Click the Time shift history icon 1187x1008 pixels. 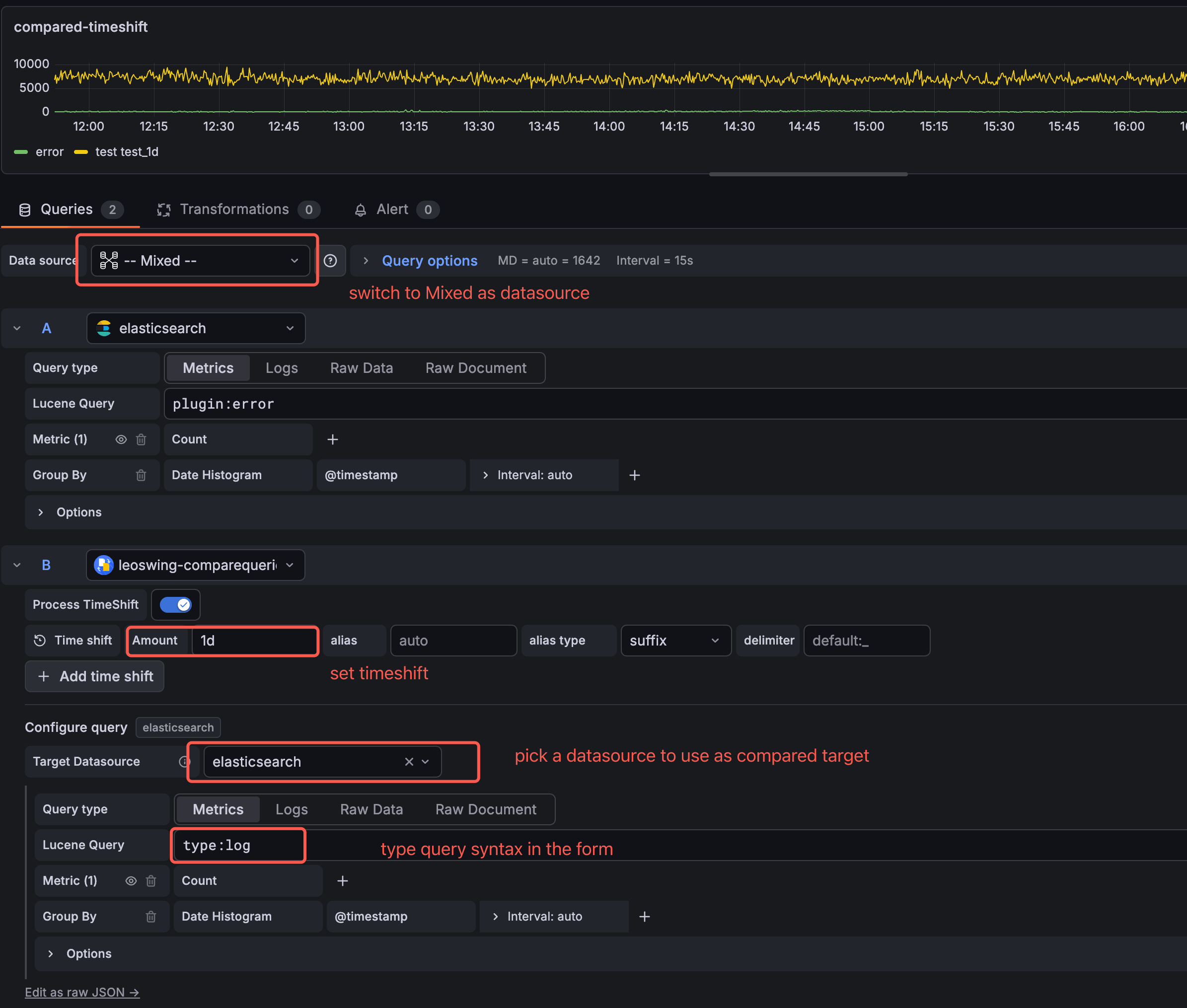(39, 641)
